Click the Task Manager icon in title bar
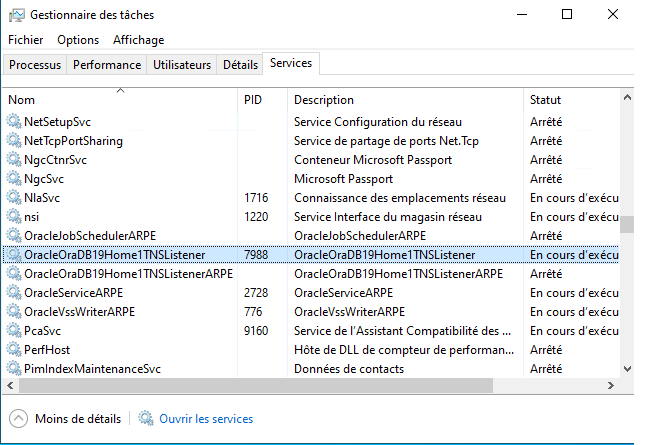Screen dimensions: 652x445 point(17,15)
